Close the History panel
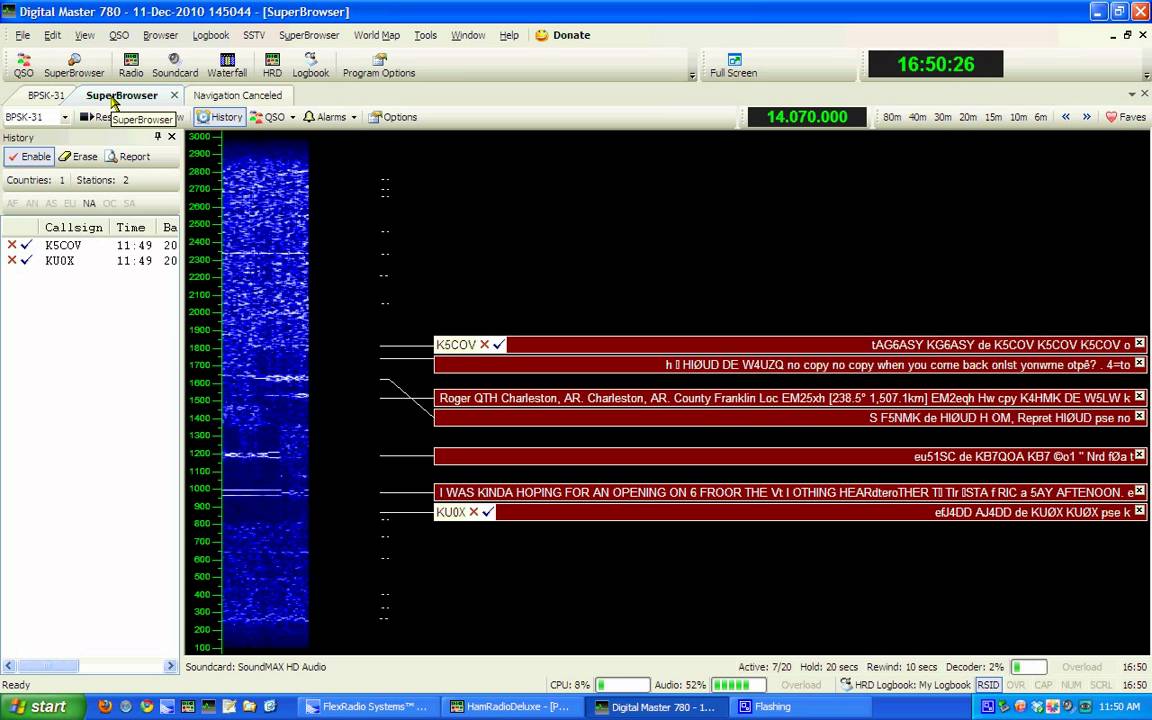Screen dimensions: 1152x720 point(172,137)
